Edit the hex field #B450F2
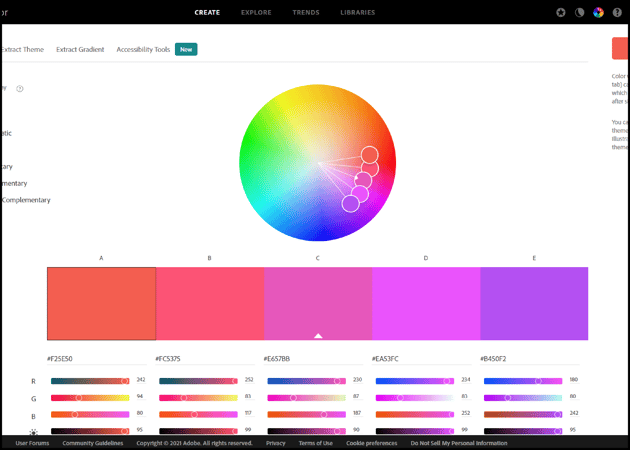The width and height of the screenshot is (630, 450). (x=530, y=359)
